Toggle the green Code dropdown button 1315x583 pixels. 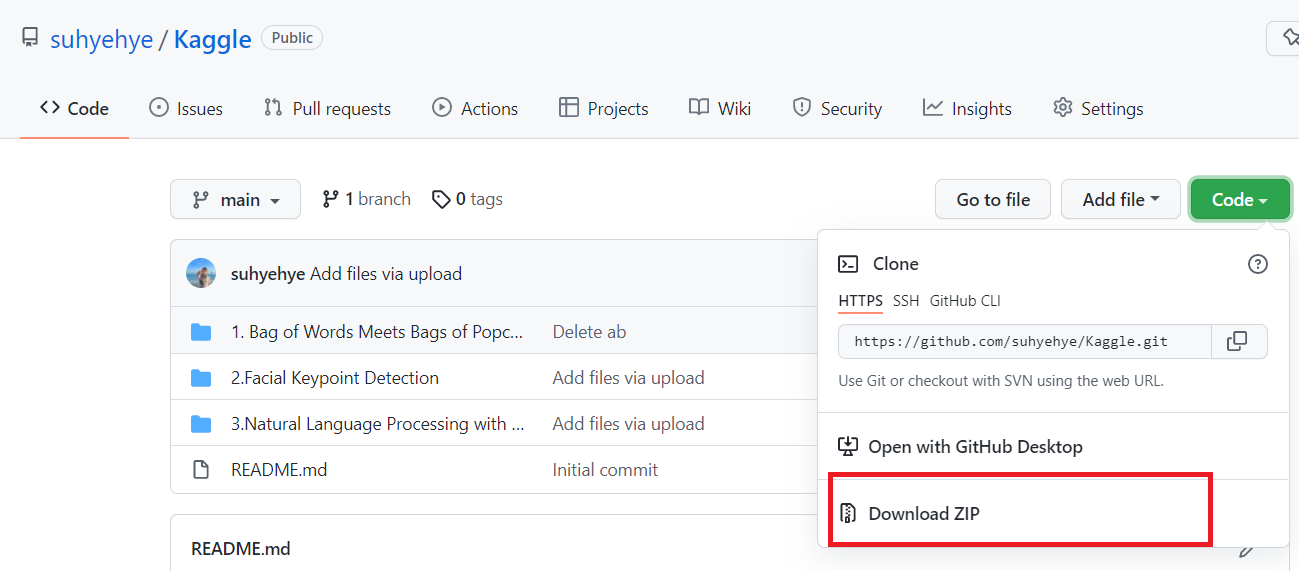click(1240, 199)
